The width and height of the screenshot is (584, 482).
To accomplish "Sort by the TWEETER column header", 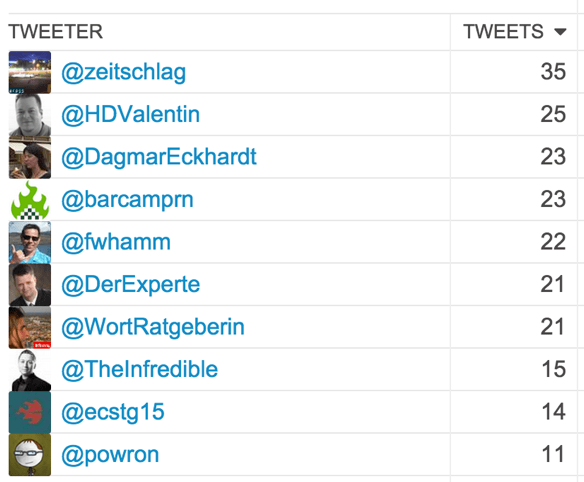I will tap(55, 31).
